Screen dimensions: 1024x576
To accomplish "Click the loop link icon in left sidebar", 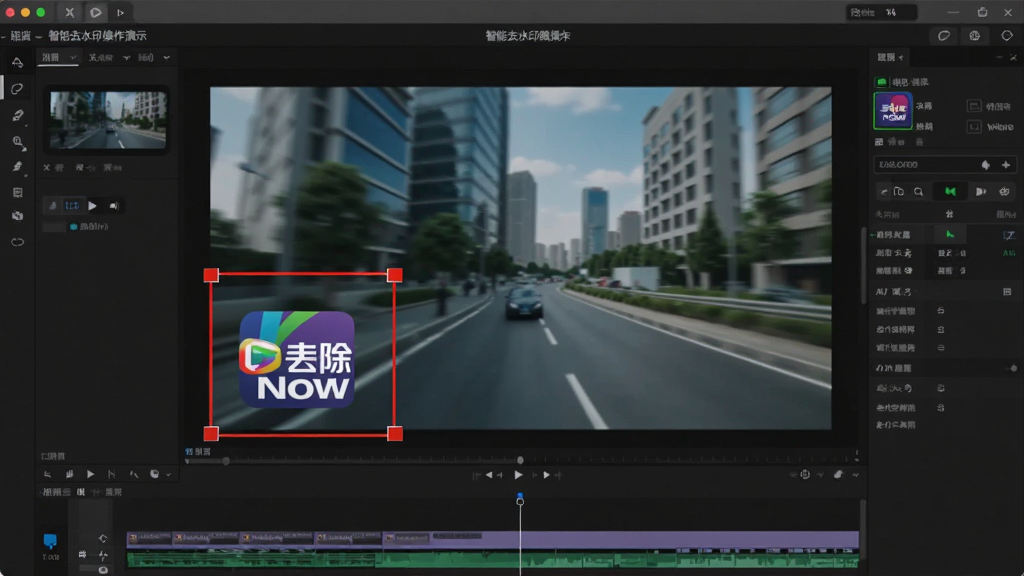I will [x=18, y=242].
